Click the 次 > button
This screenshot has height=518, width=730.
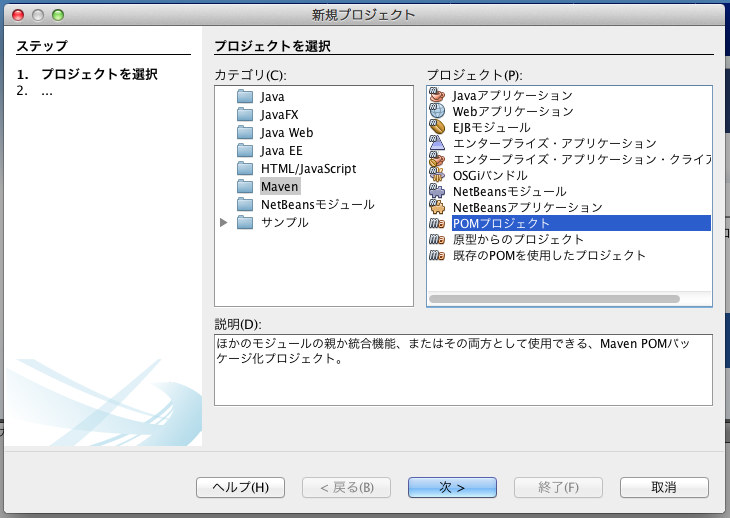[x=453, y=487]
